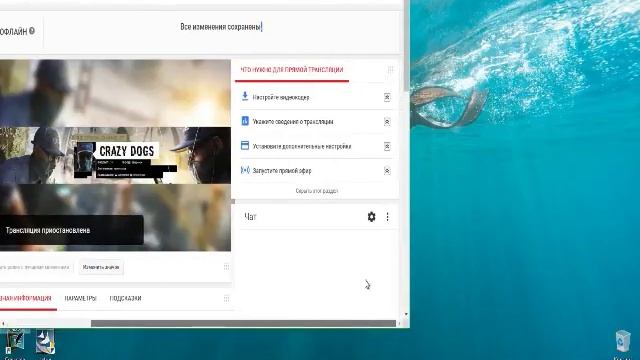The width and height of the screenshot is (640, 360).
Task: Click the vertical scrollbar down arrow
Action: 406,314
